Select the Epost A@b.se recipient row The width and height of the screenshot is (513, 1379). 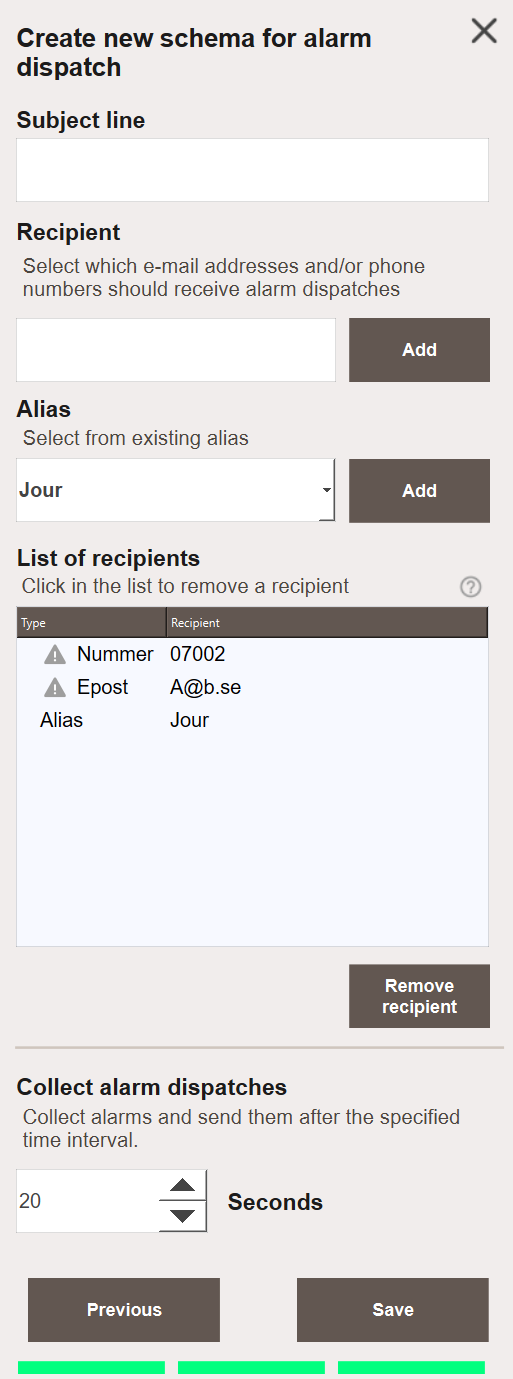coord(253,688)
